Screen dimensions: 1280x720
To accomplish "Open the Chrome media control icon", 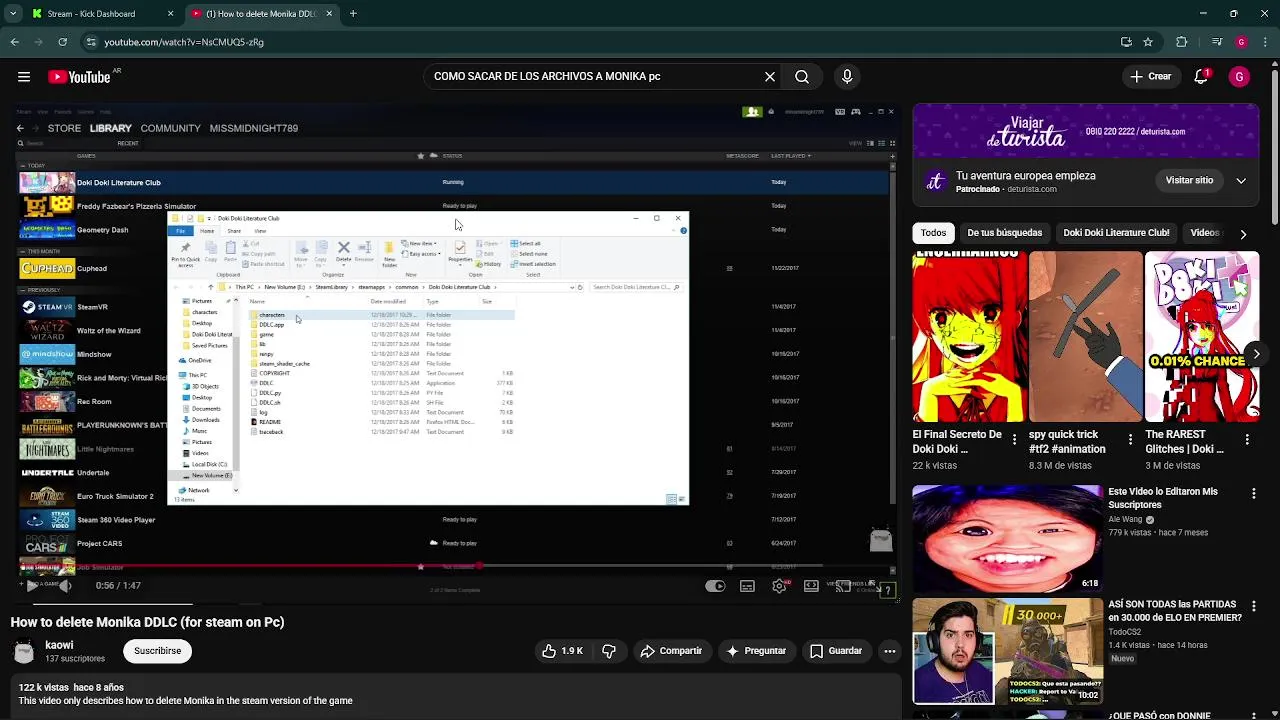I will [1216, 42].
